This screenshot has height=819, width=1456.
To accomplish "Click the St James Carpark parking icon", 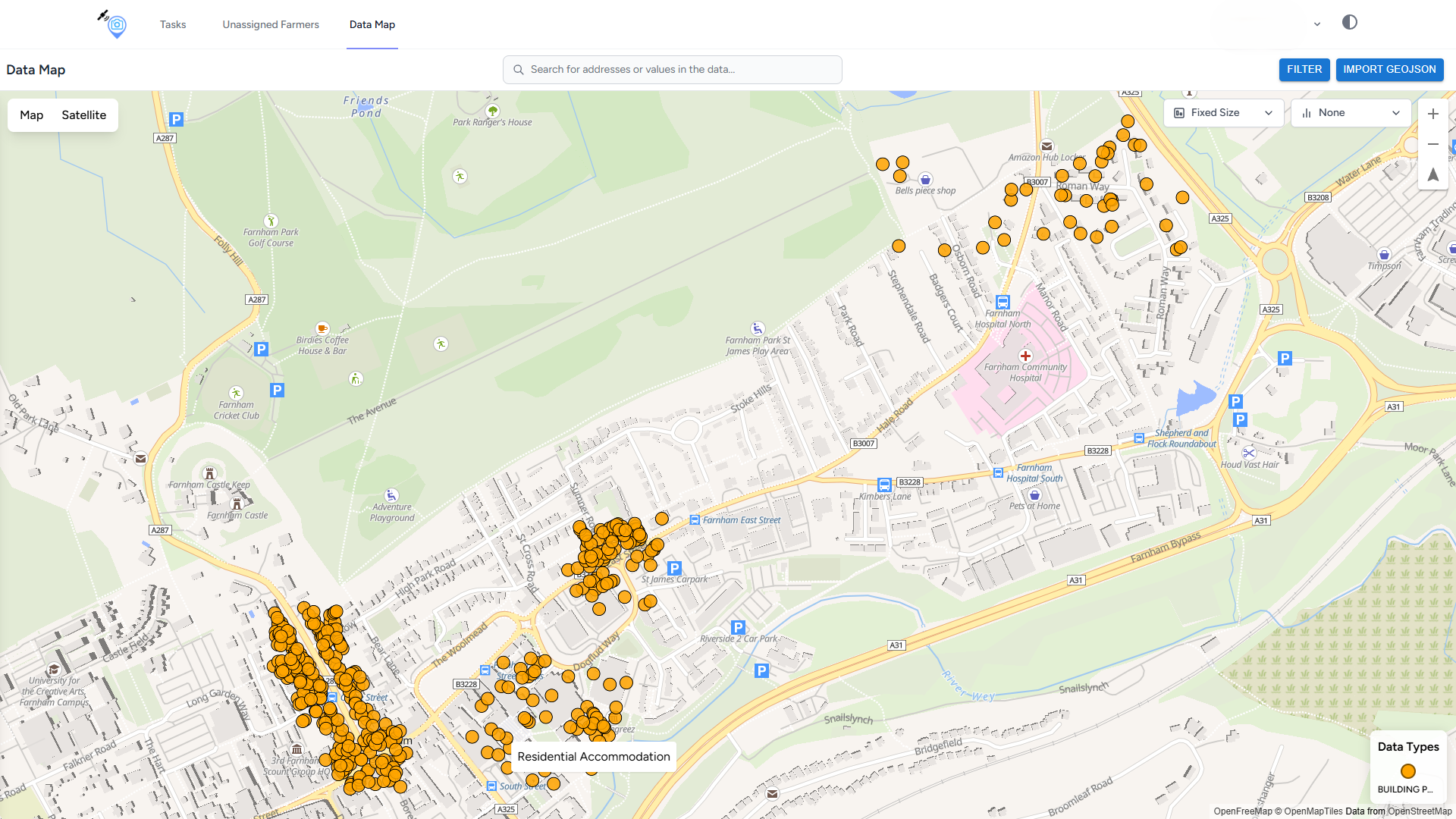I will pyautogui.click(x=674, y=567).
